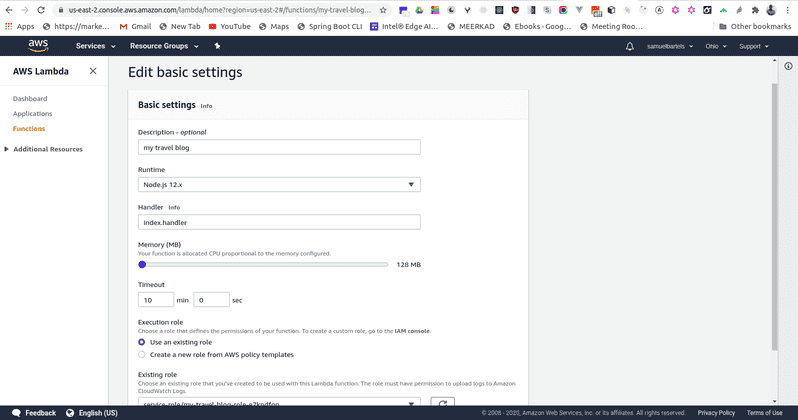
Task: Go back in browser history
Action: (x=9, y=10)
